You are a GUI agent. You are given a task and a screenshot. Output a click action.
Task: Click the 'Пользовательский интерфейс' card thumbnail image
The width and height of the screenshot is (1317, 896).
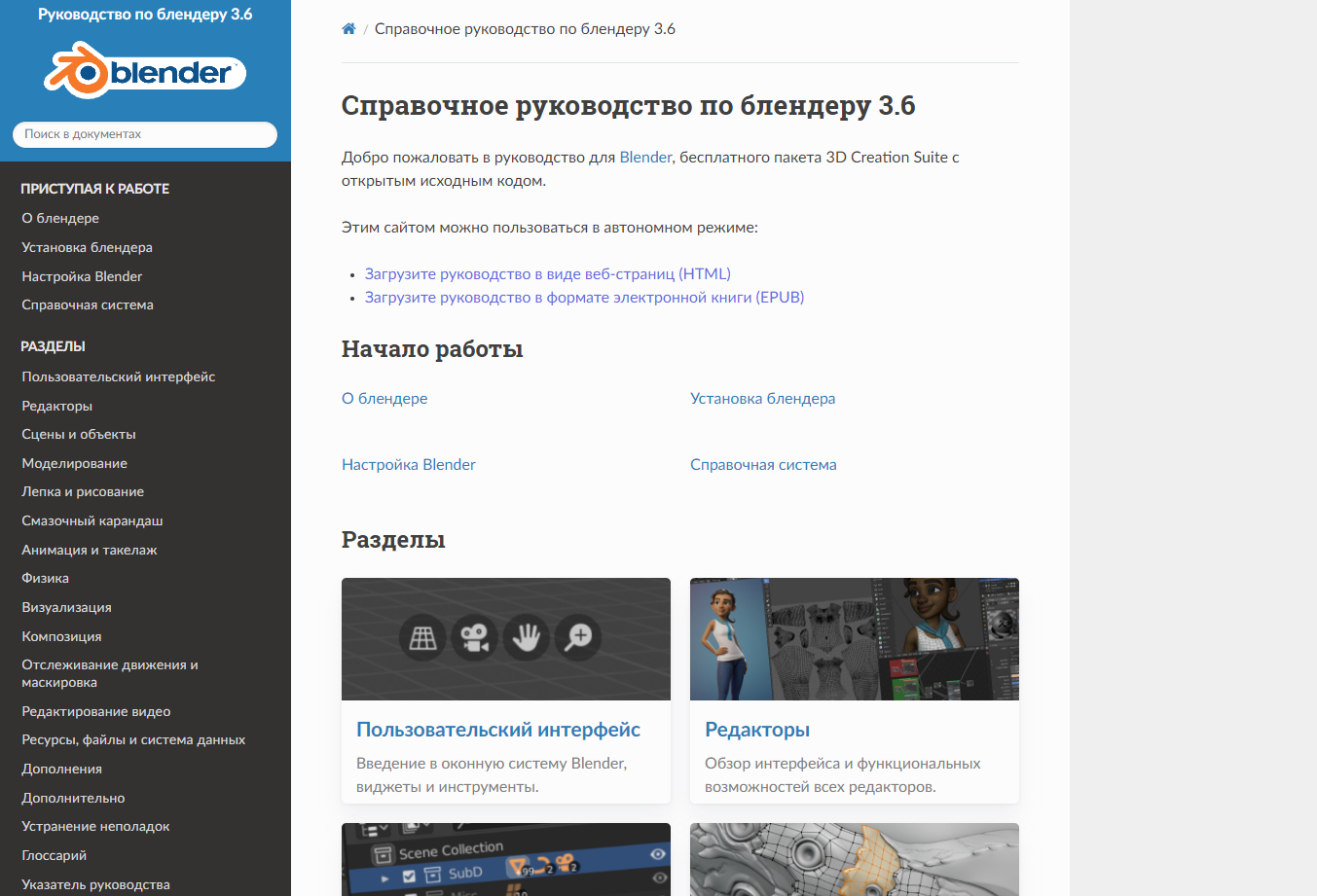(x=506, y=639)
